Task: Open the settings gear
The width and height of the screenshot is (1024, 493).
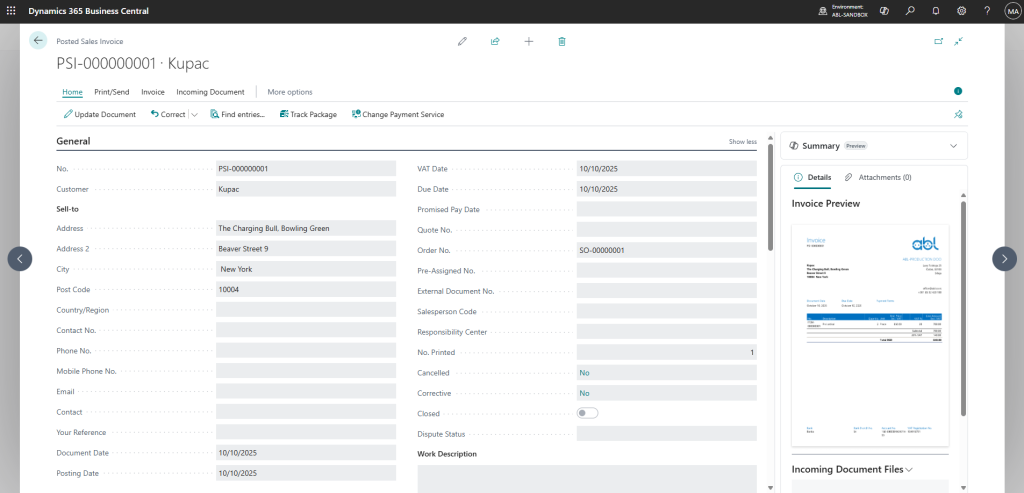Action: [961, 11]
